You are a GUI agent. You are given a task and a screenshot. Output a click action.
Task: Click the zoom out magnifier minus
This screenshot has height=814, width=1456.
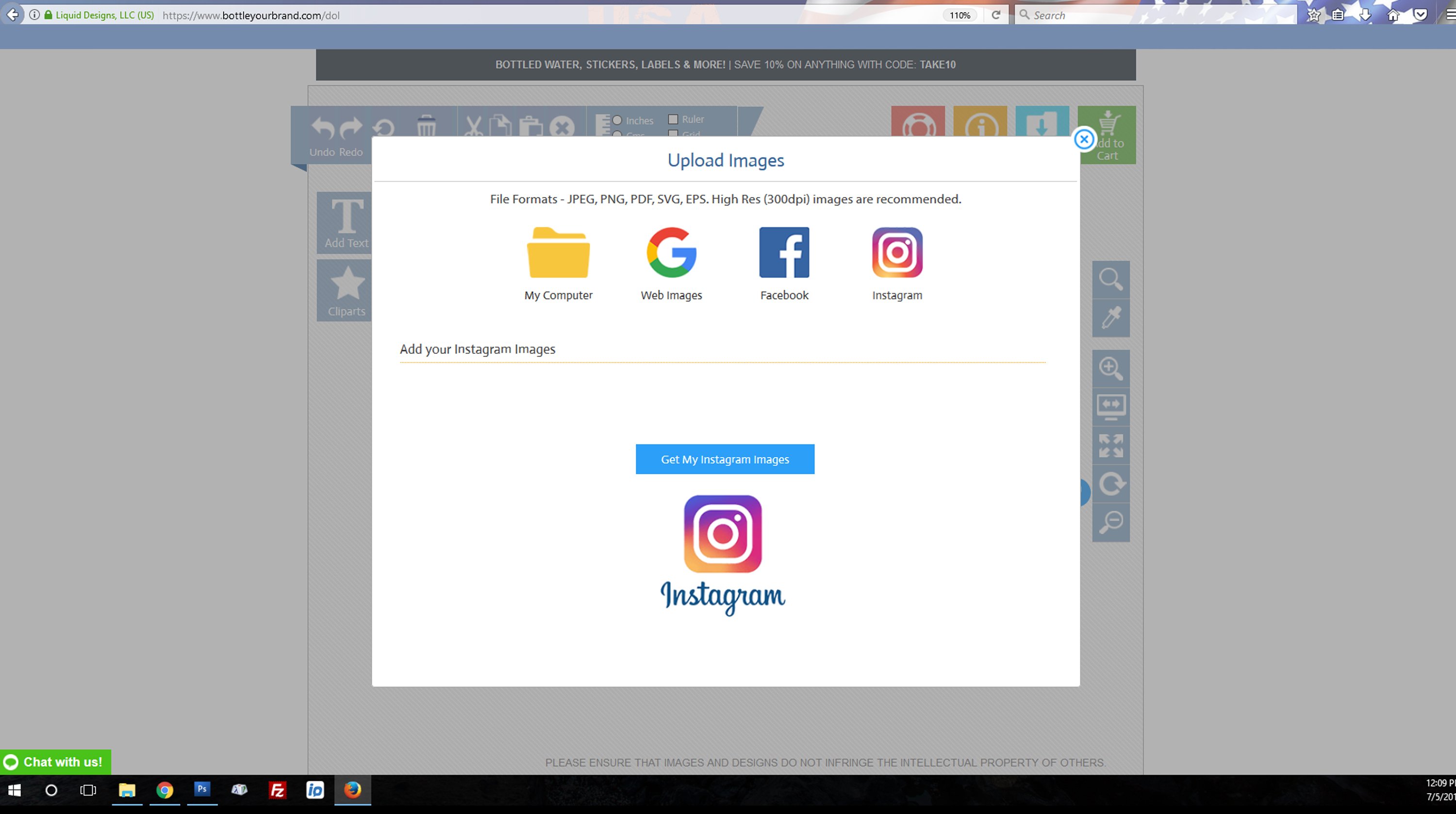tap(1110, 522)
